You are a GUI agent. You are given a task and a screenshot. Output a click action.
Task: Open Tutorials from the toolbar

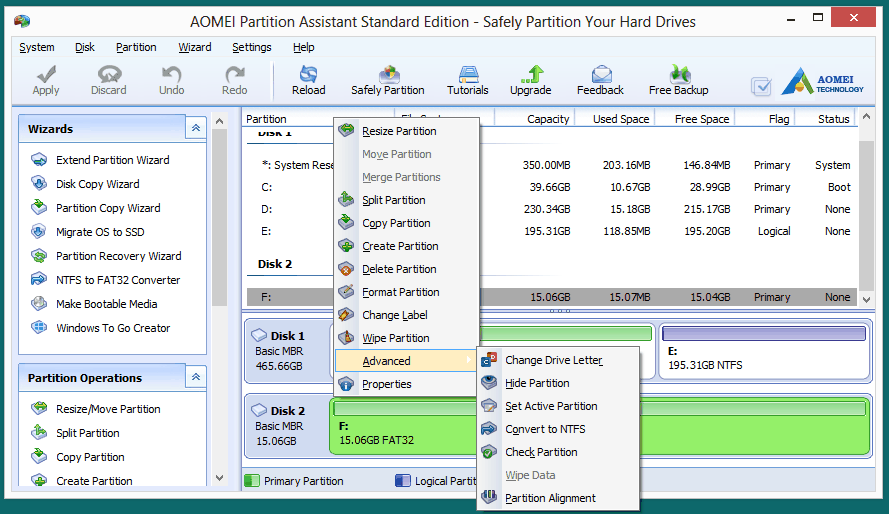click(468, 80)
